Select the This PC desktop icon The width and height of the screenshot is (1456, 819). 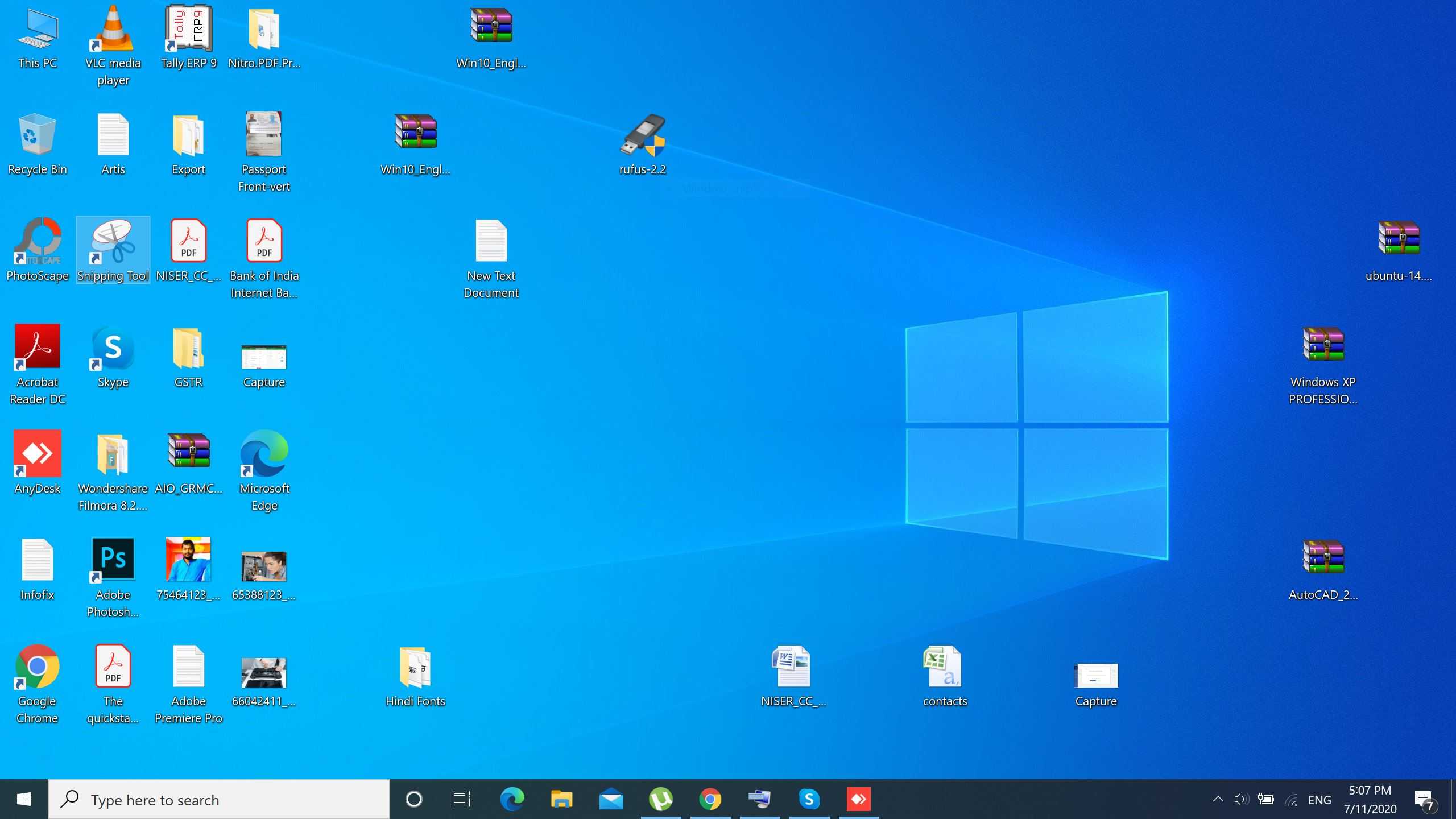tap(38, 38)
